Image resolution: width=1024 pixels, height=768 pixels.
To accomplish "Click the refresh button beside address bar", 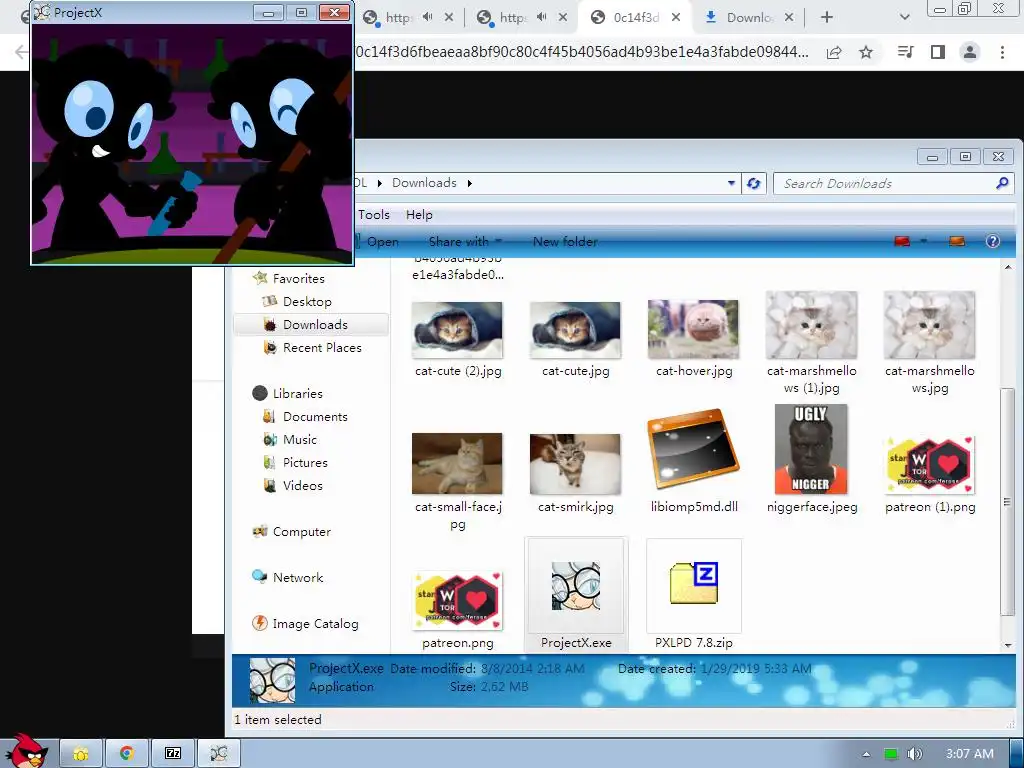I will (753, 184).
